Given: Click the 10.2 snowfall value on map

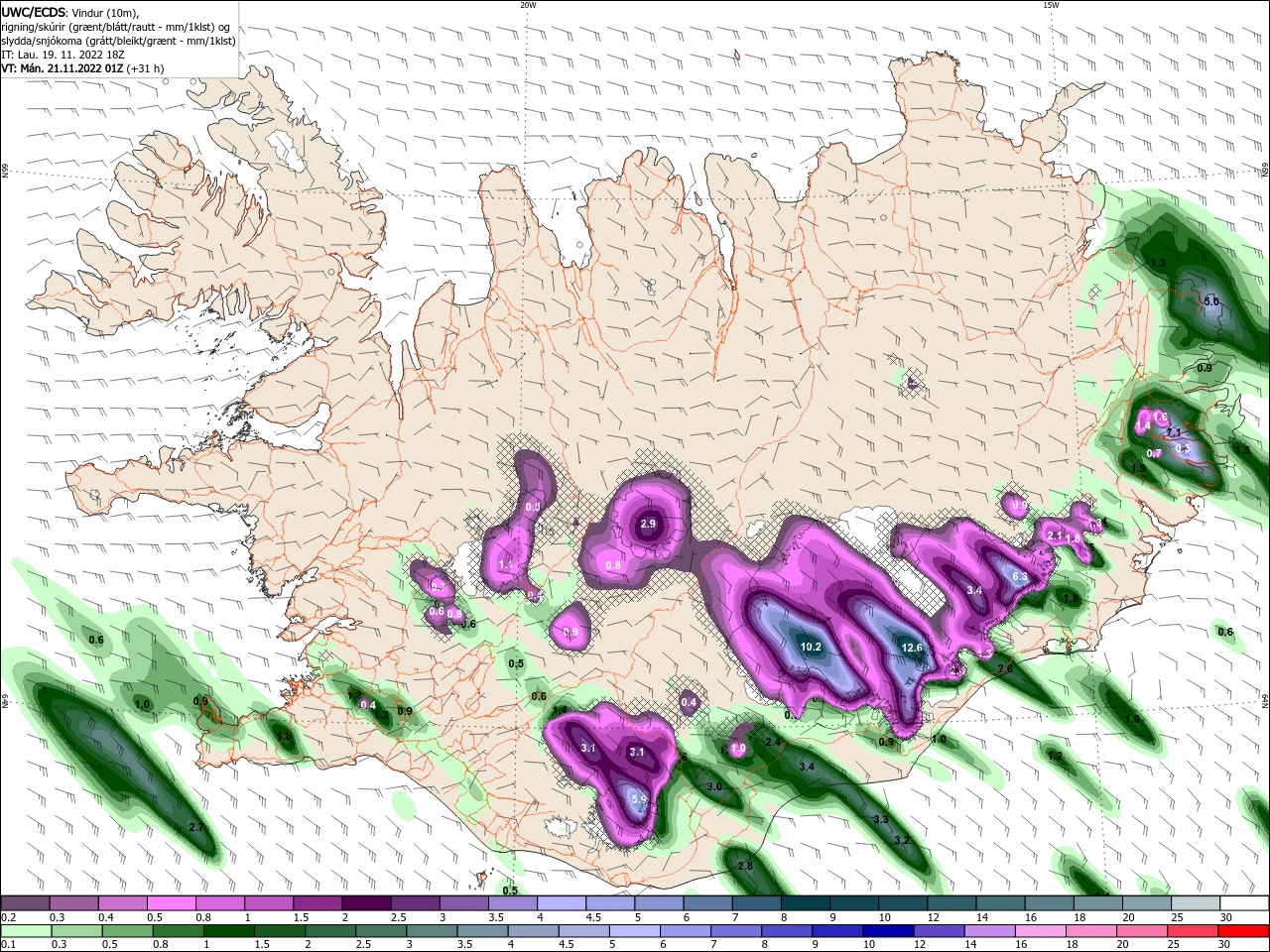Looking at the screenshot, I should 811,647.
